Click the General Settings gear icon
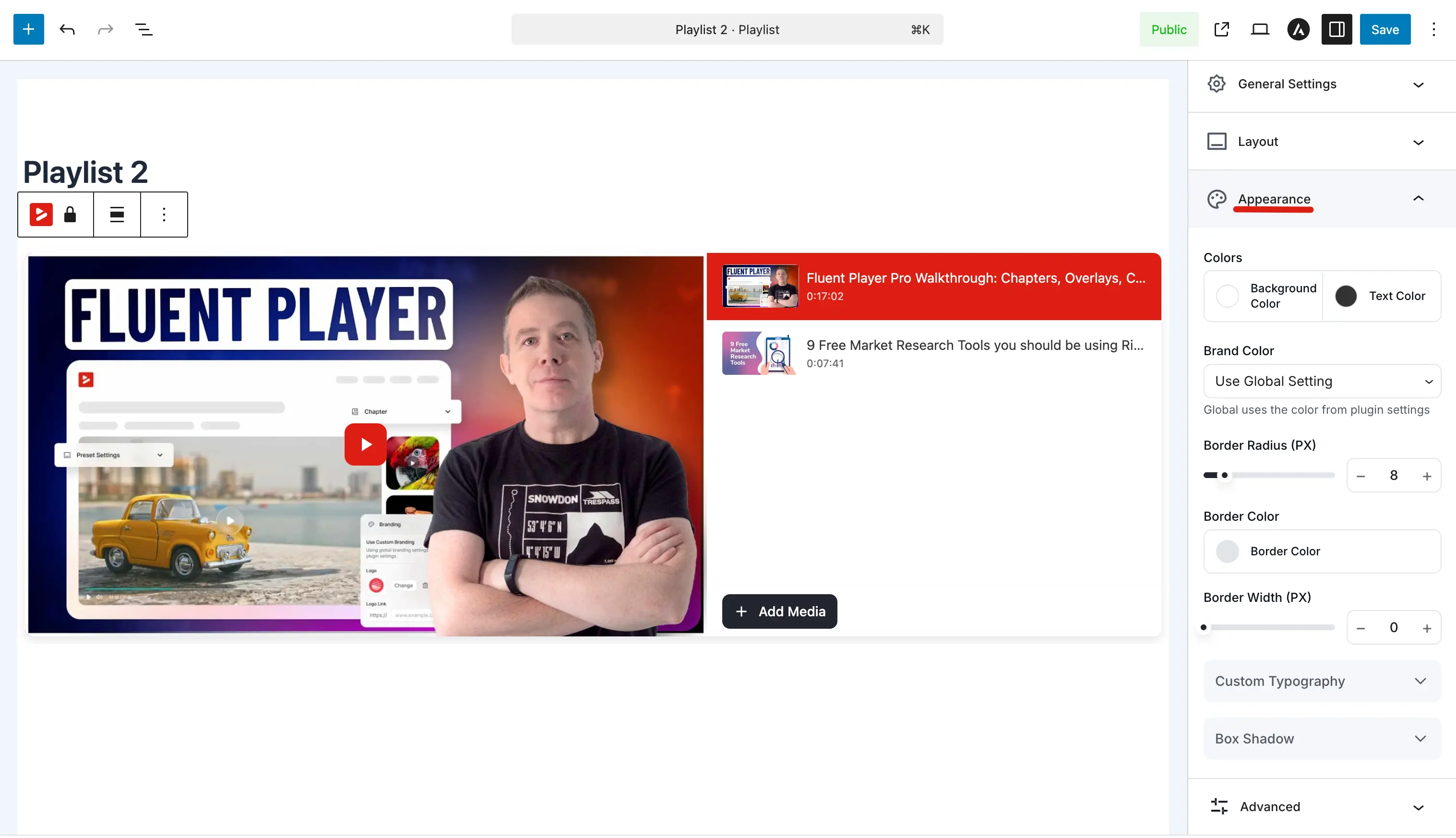The image size is (1456, 838). tap(1216, 84)
